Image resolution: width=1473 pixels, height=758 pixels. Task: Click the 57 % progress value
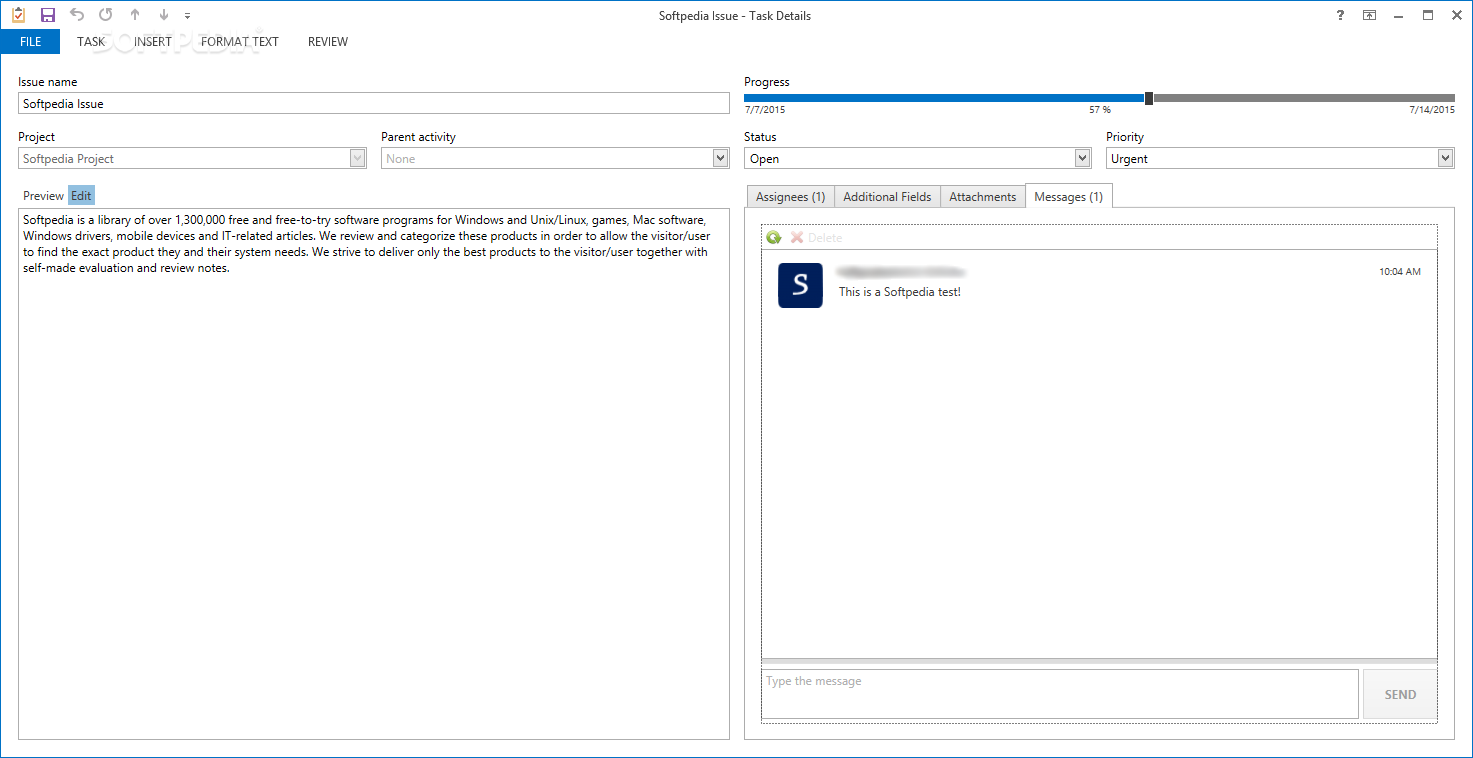coord(1100,110)
